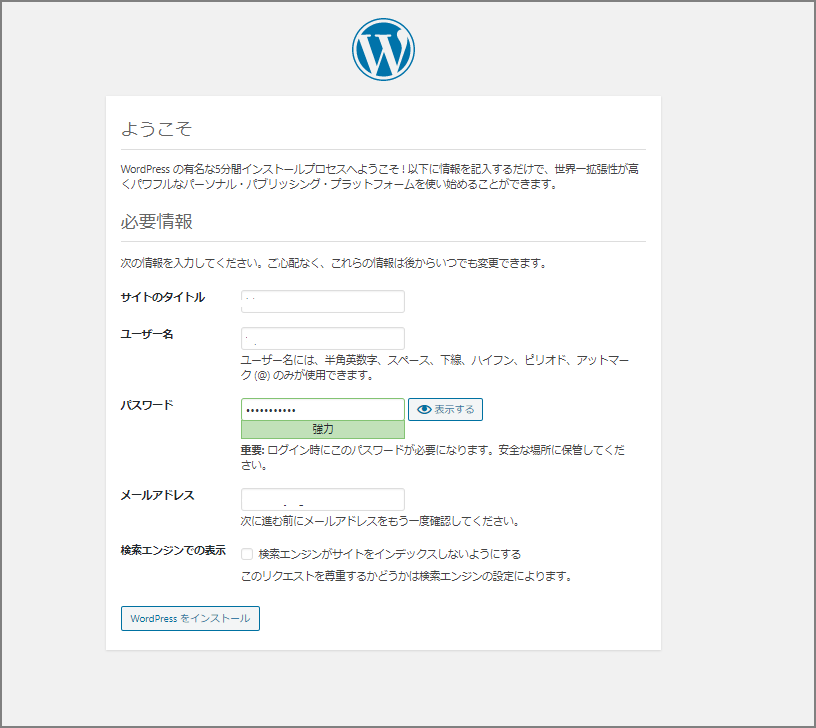Show the password using the eye button
Image resolution: width=816 pixels, height=728 pixels.
point(445,409)
